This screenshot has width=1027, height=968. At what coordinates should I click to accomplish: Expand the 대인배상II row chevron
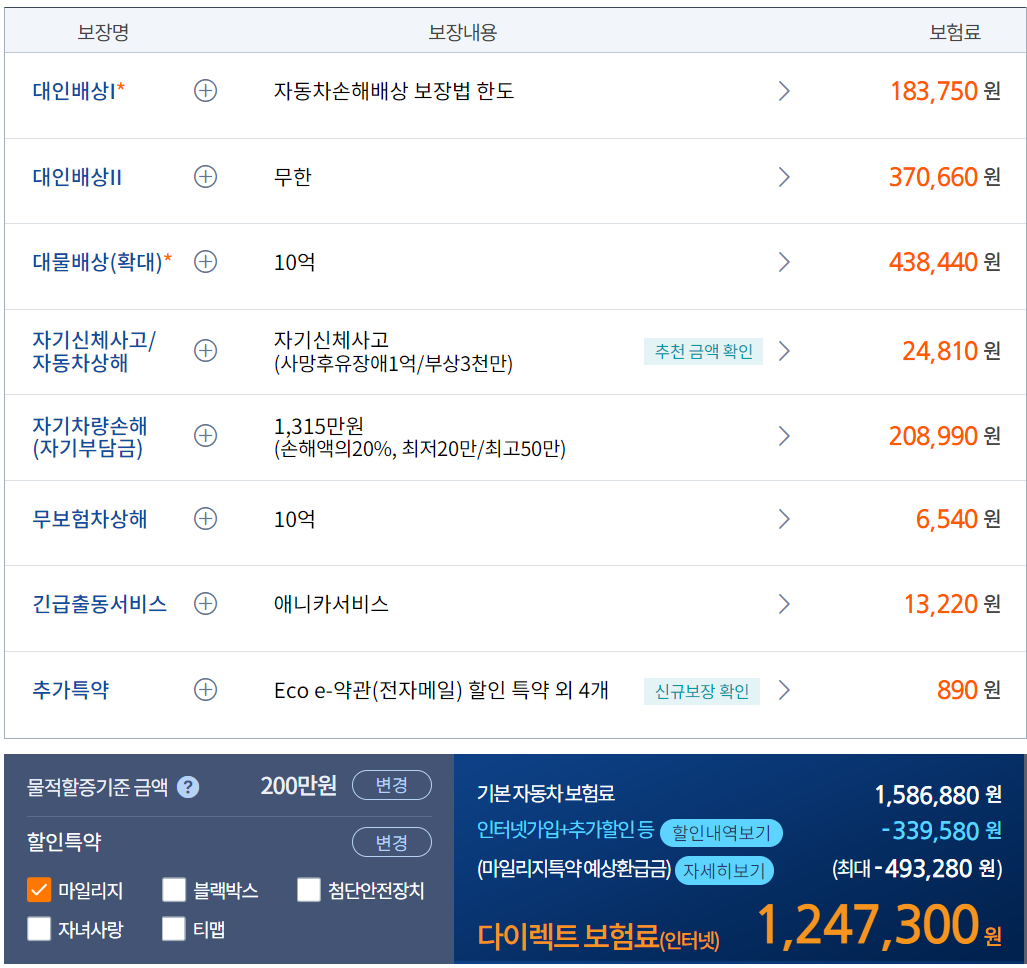[x=784, y=177]
